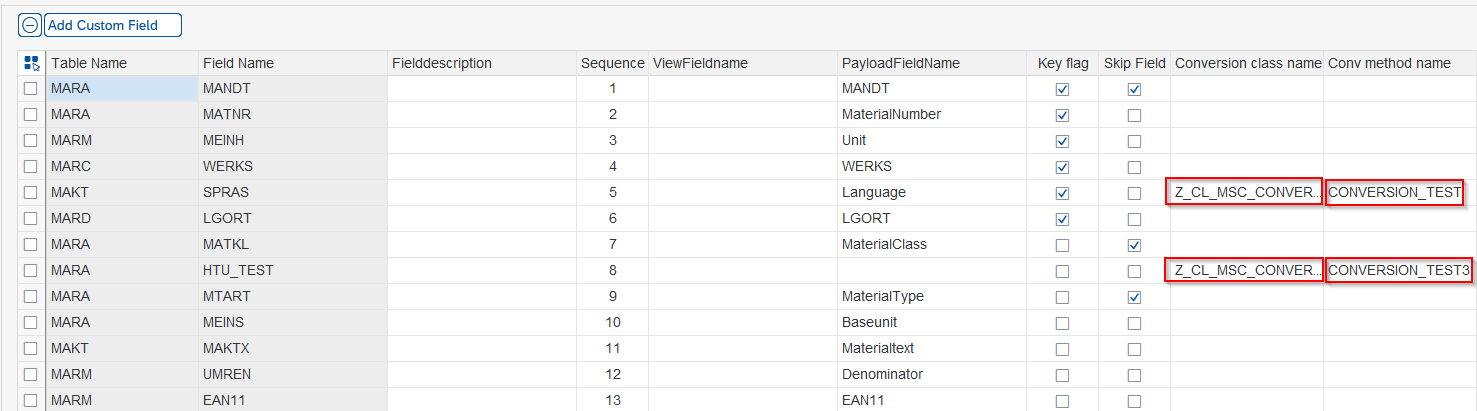Click the Conv method name column header
Viewport: 1477px width, 411px height.
(x=1399, y=63)
